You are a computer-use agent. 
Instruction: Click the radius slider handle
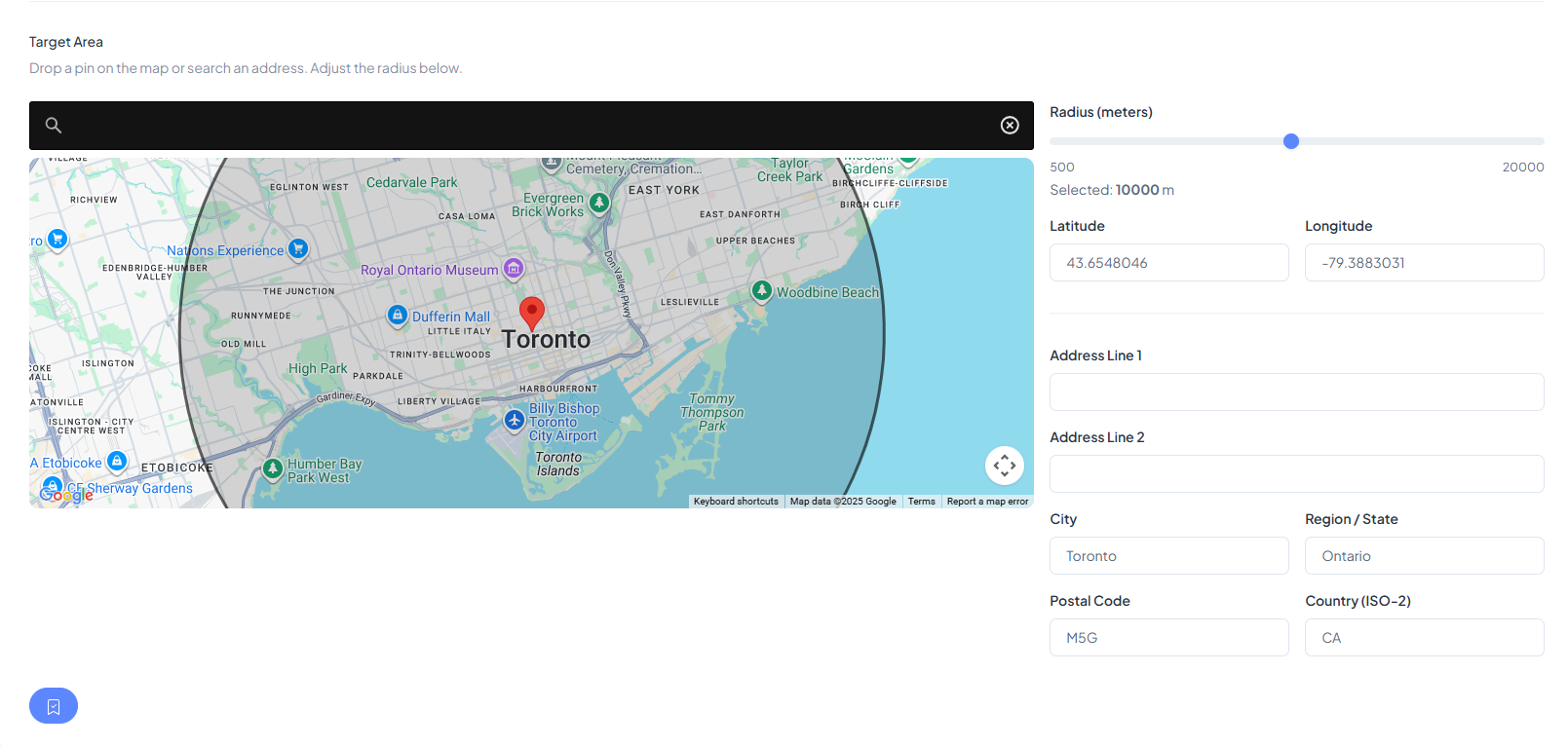[x=1291, y=141]
